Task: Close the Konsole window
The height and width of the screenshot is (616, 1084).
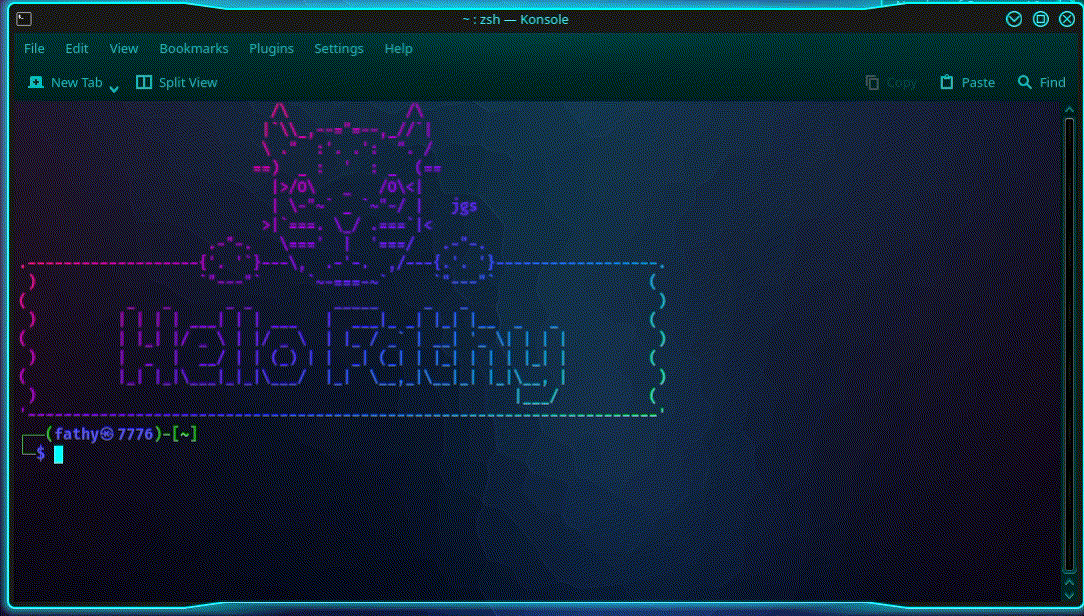Action: tap(1067, 19)
